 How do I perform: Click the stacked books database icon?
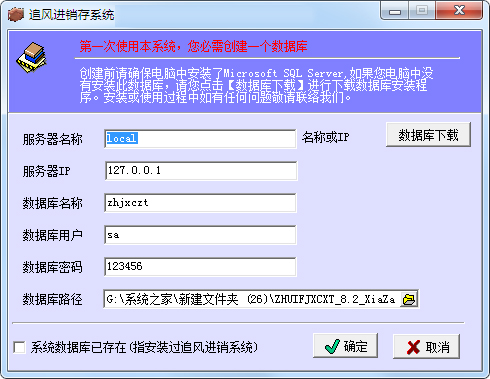pos(32,57)
